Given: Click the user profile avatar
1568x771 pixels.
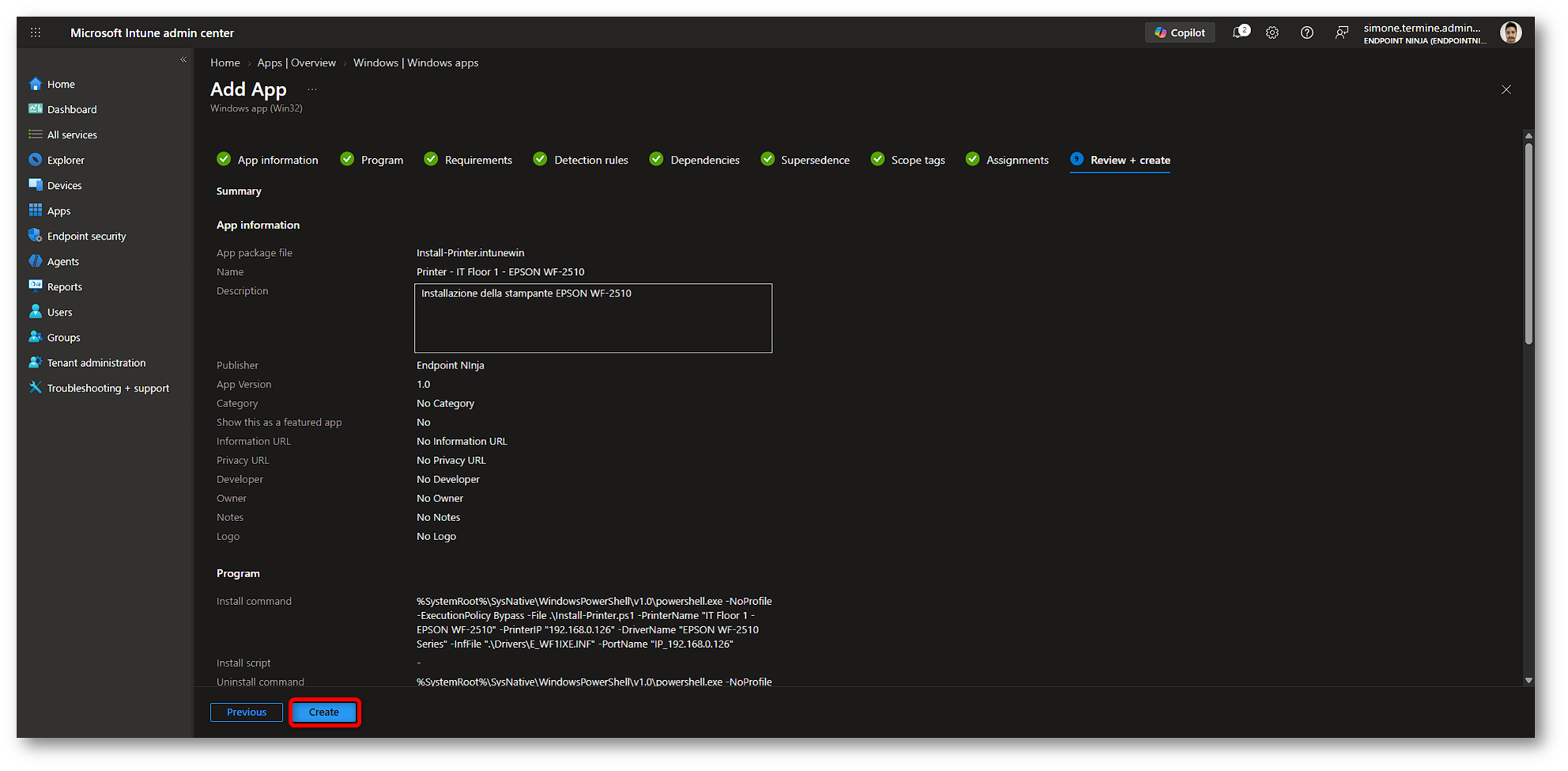Looking at the screenshot, I should [x=1510, y=32].
